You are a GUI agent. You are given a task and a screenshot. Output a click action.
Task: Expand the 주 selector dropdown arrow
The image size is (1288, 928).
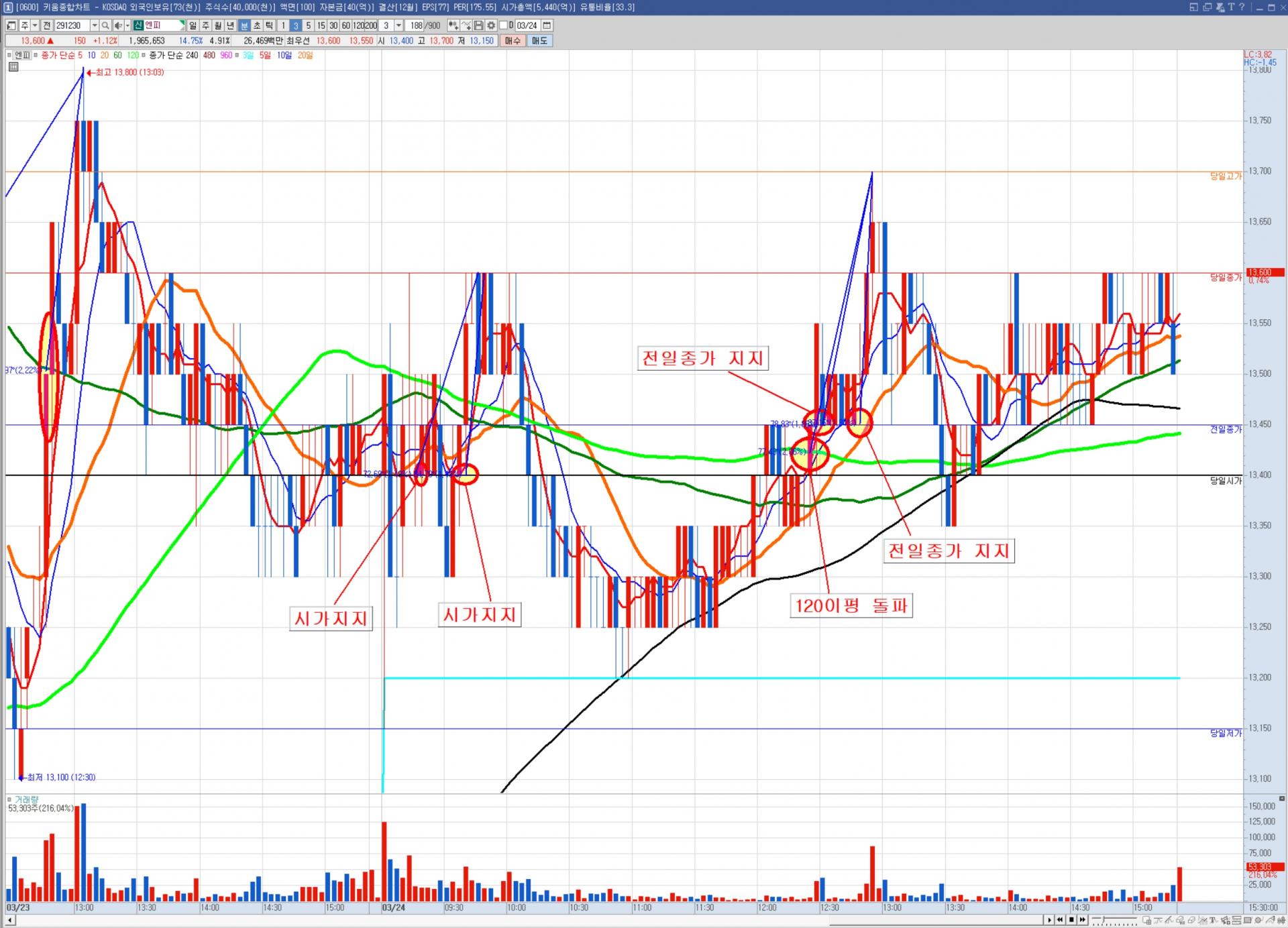pyautogui.click(x=35, y=25)
